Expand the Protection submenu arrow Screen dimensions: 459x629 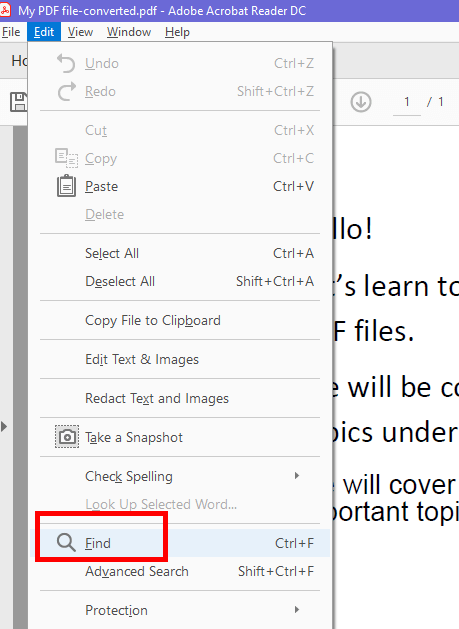(x=297, y=610)
